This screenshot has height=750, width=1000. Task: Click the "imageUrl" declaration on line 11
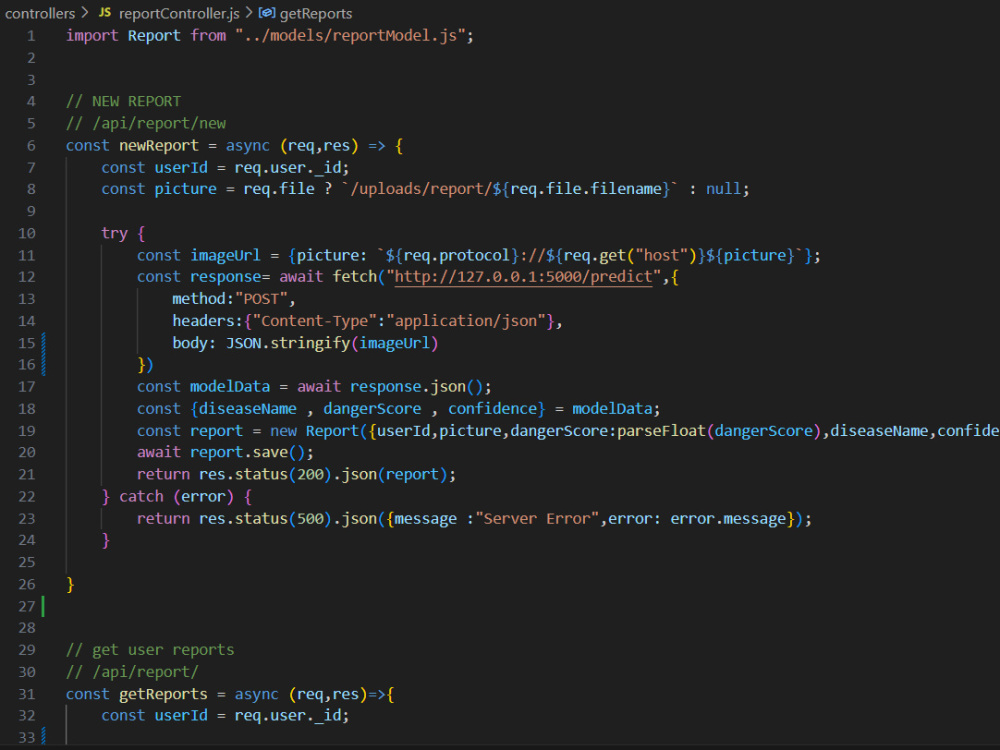coord(226,256)
